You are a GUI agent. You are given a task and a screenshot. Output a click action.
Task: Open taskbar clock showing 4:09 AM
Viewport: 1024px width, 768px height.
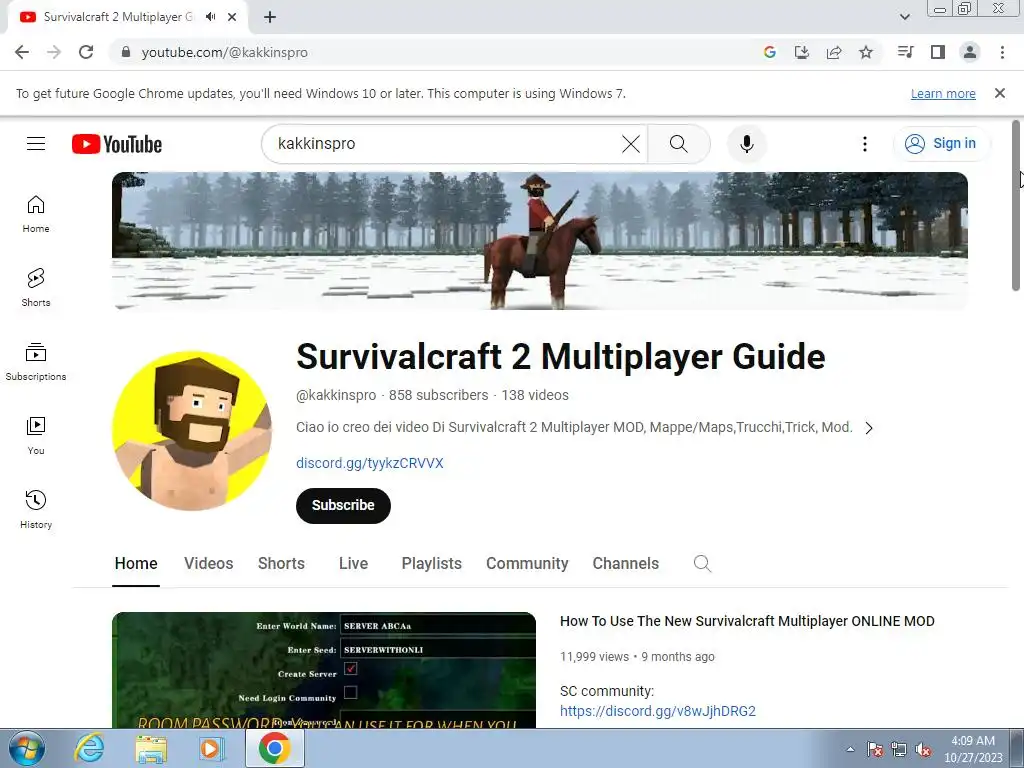click(973, 749)
